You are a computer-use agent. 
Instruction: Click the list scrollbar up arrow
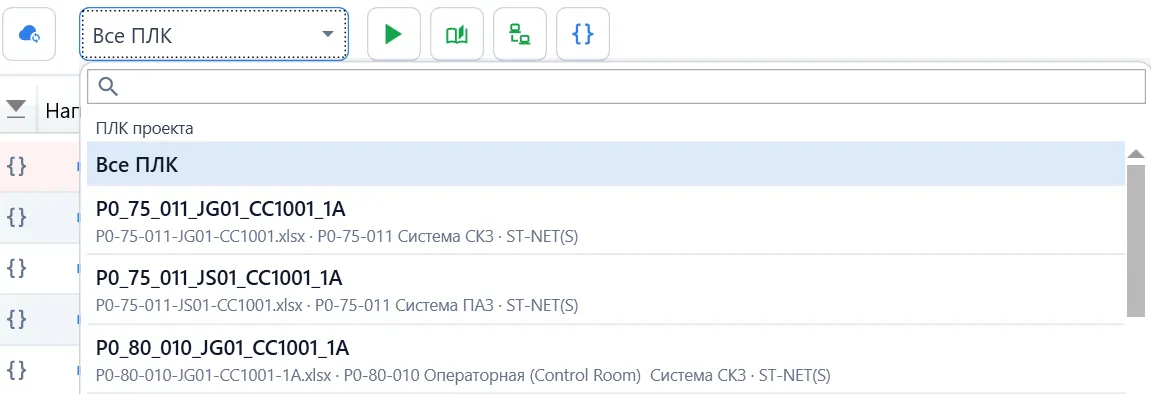click(x=1136, y=154)
